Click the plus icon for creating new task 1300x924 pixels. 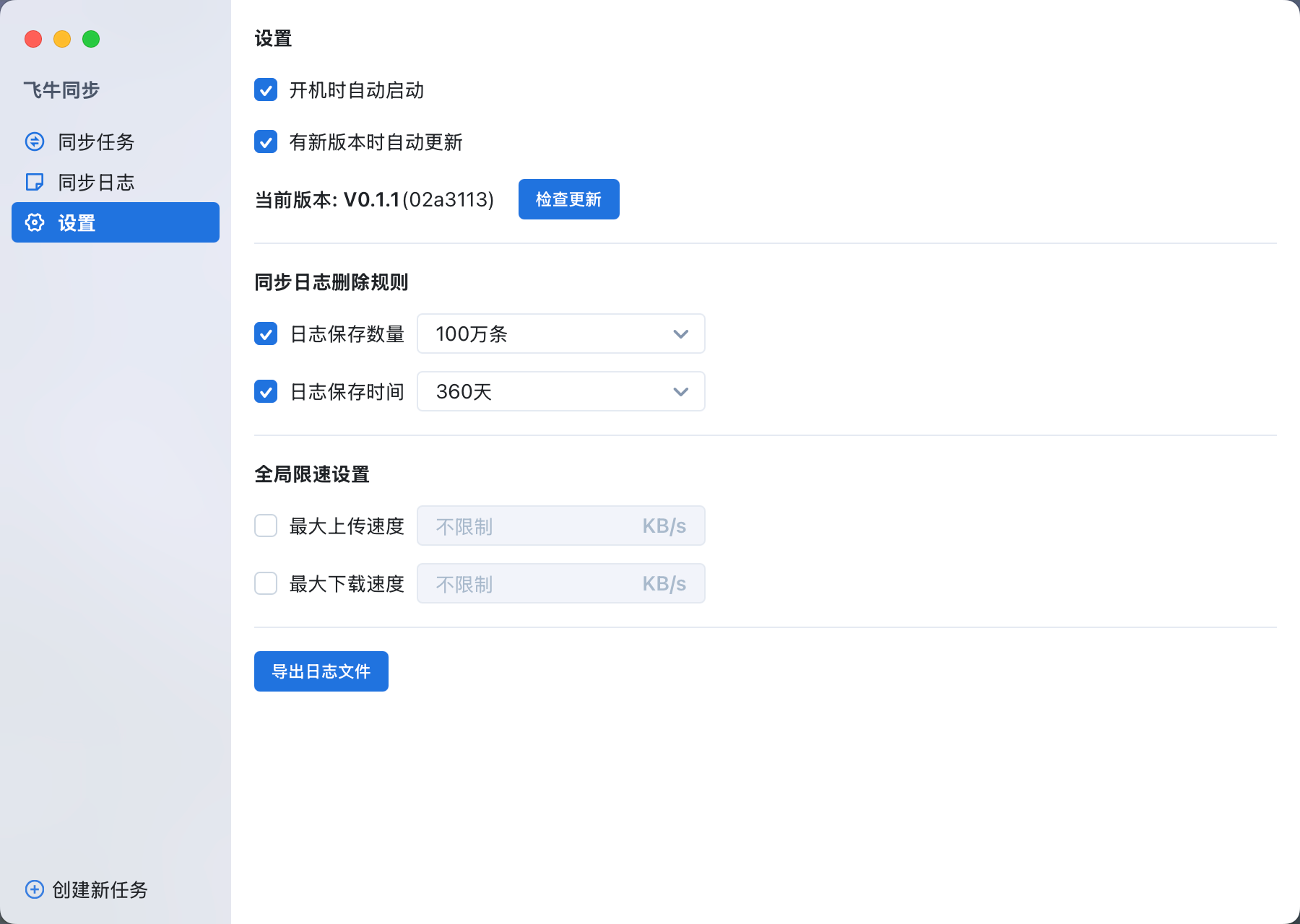point(35,889)
